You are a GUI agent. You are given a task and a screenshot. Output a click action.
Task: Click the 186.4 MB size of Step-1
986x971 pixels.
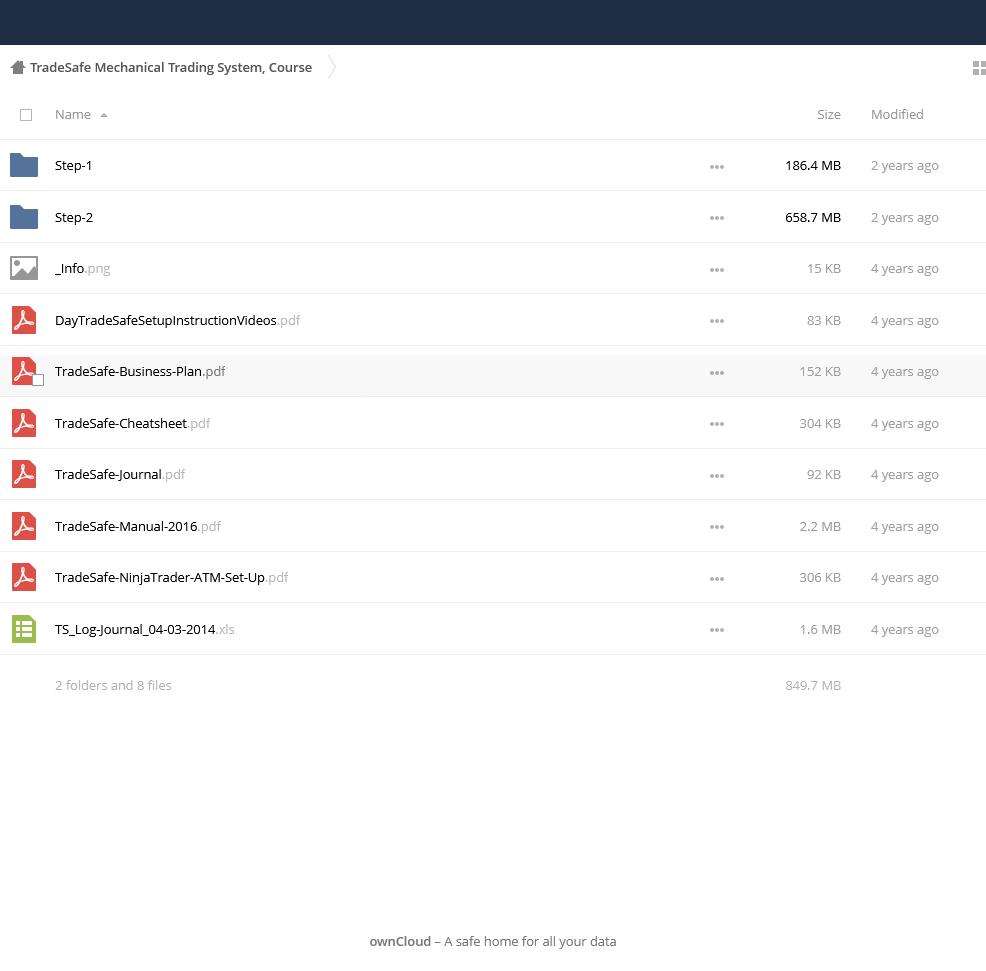coord(812,165)
